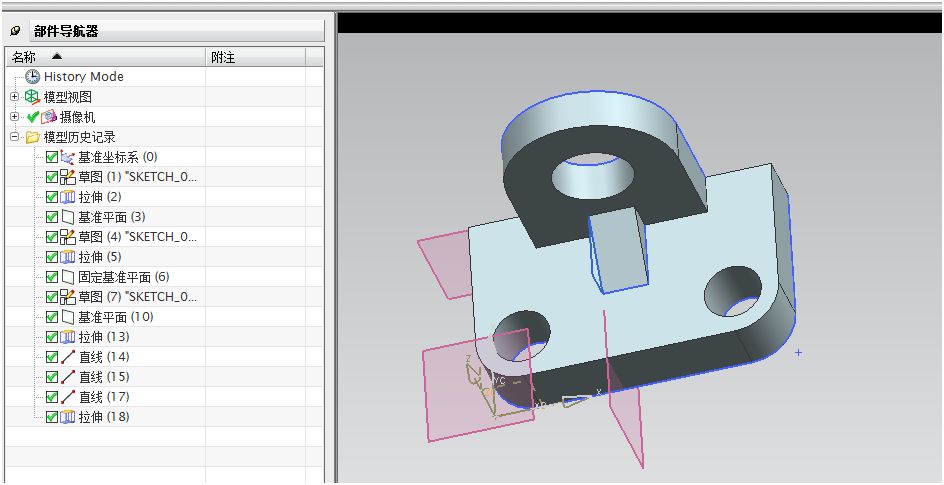Image resolution: width=944 pixels, height=485 pixels.
Task: Select the 模型视图 label
Action: click(x=67, y=97)
